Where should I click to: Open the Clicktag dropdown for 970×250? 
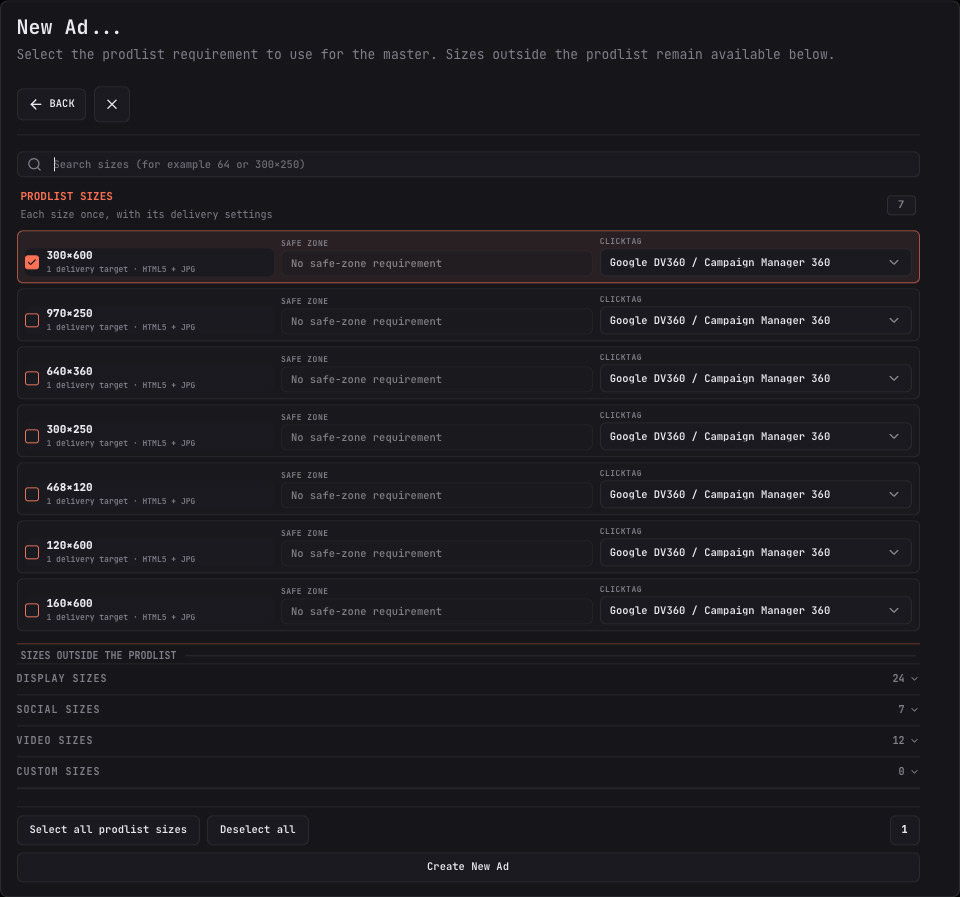pyautogui.click(x=755, y=320)
